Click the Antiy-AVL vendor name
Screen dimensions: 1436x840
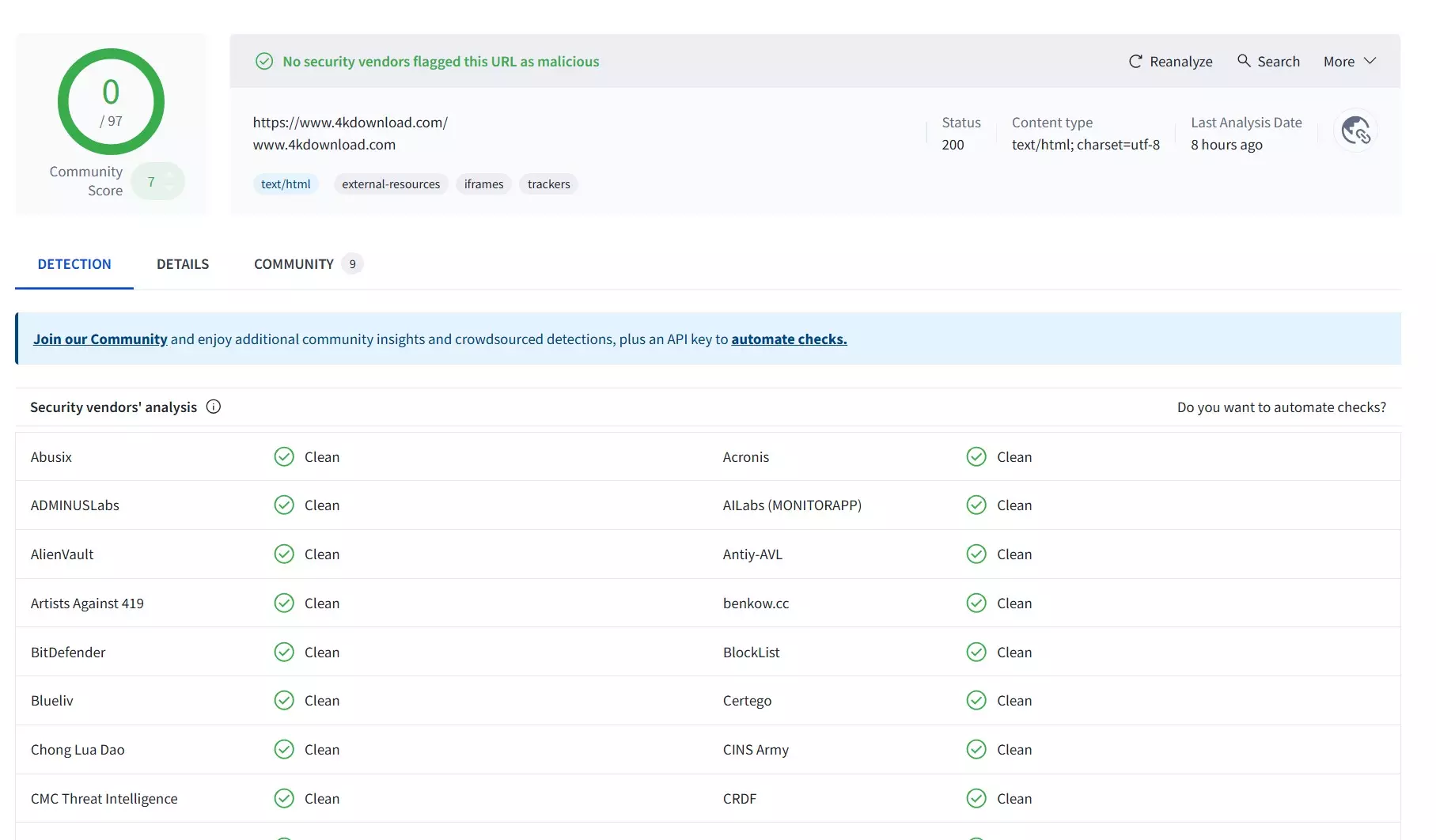click(752, 554)
